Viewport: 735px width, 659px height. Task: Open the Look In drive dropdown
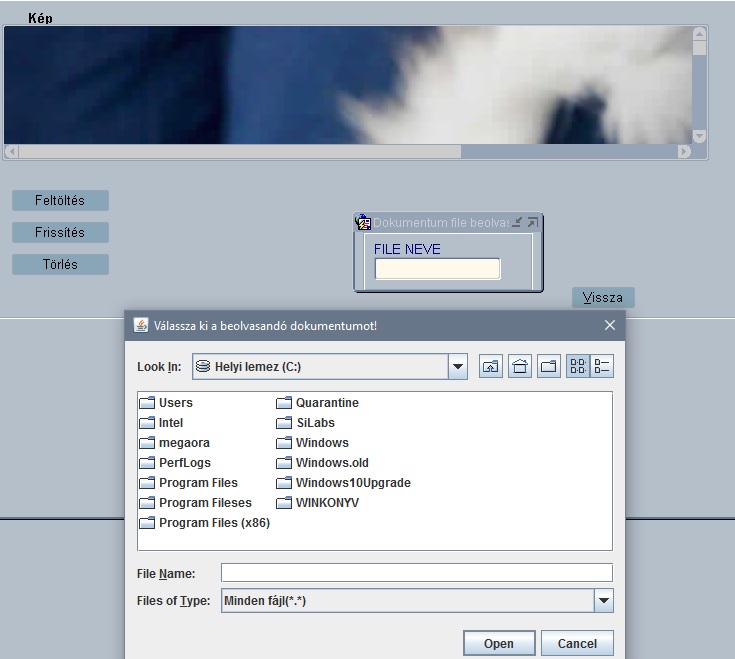(x=458, y=367)
